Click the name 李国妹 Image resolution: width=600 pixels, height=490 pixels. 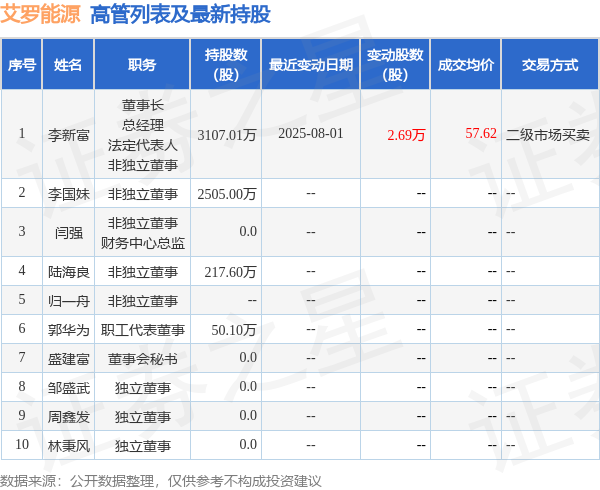(x=68, y=194)
